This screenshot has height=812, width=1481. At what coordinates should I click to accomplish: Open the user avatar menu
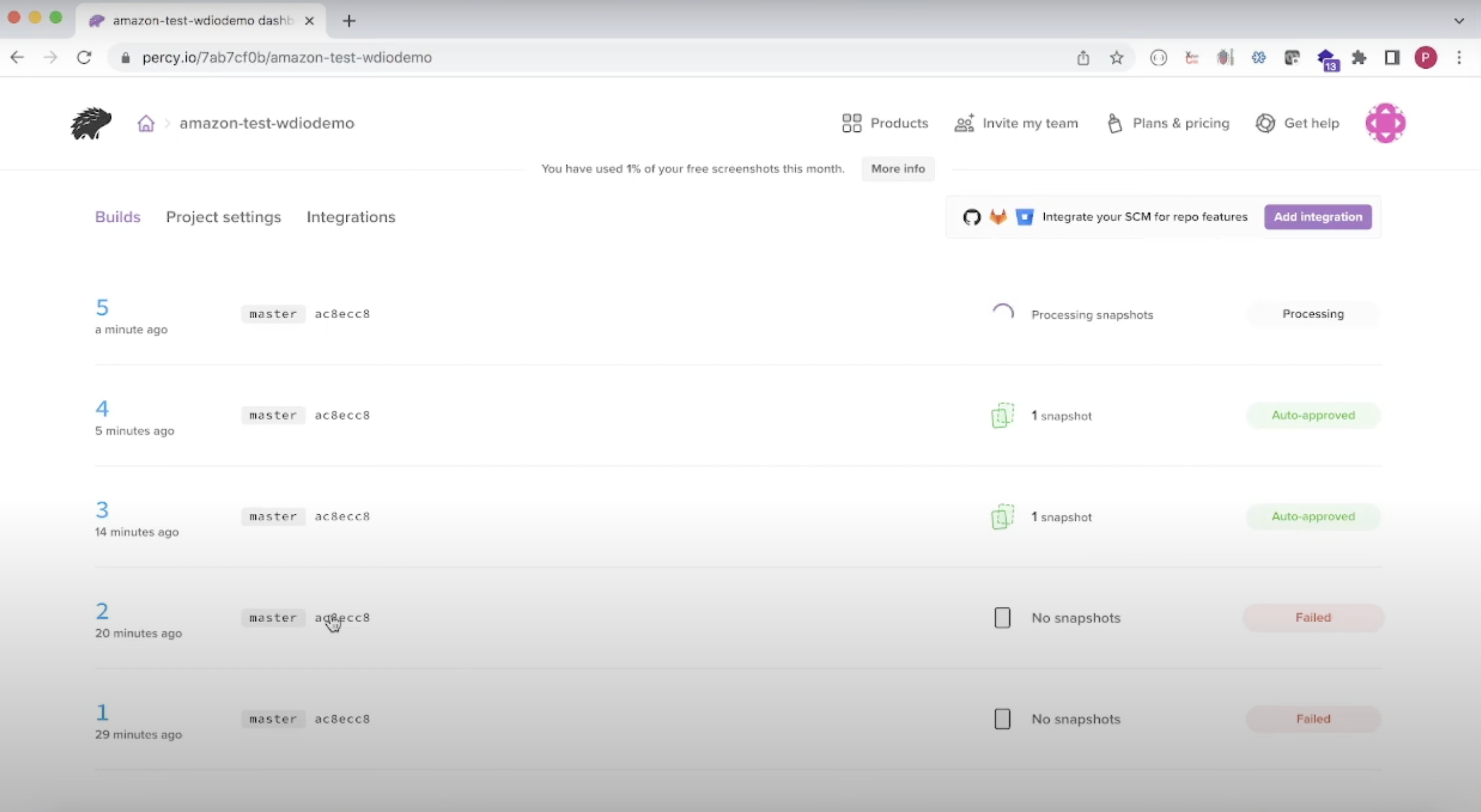tap(1385, 123)
